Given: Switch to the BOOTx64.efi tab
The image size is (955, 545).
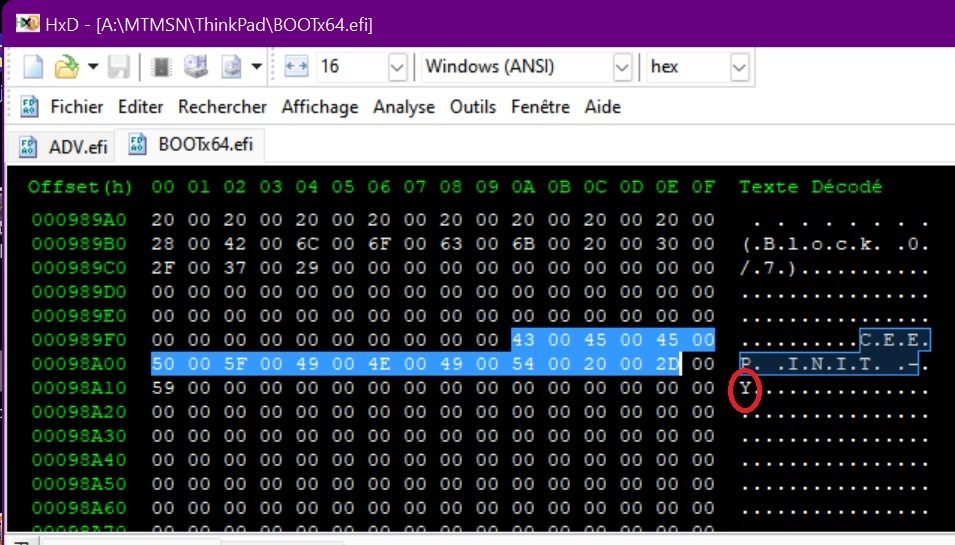Looking at the screenshot, I should [x=190, y=145].
